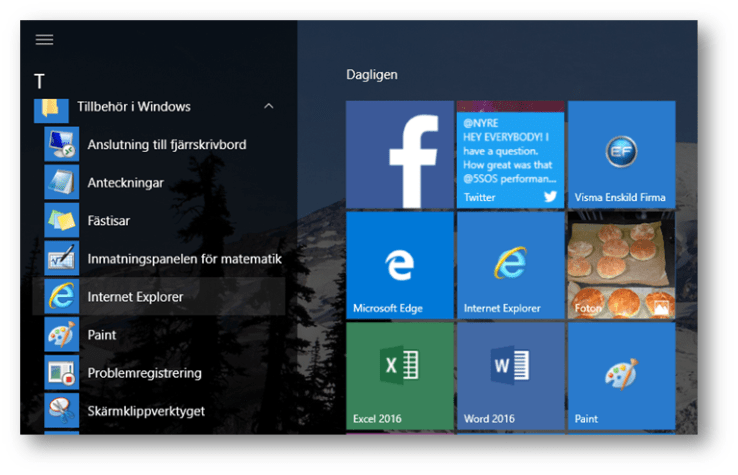This screenshot has height=475, width=738.
Task: Launch the Excel 2016 tile
Action: click(x=400, y=376)
